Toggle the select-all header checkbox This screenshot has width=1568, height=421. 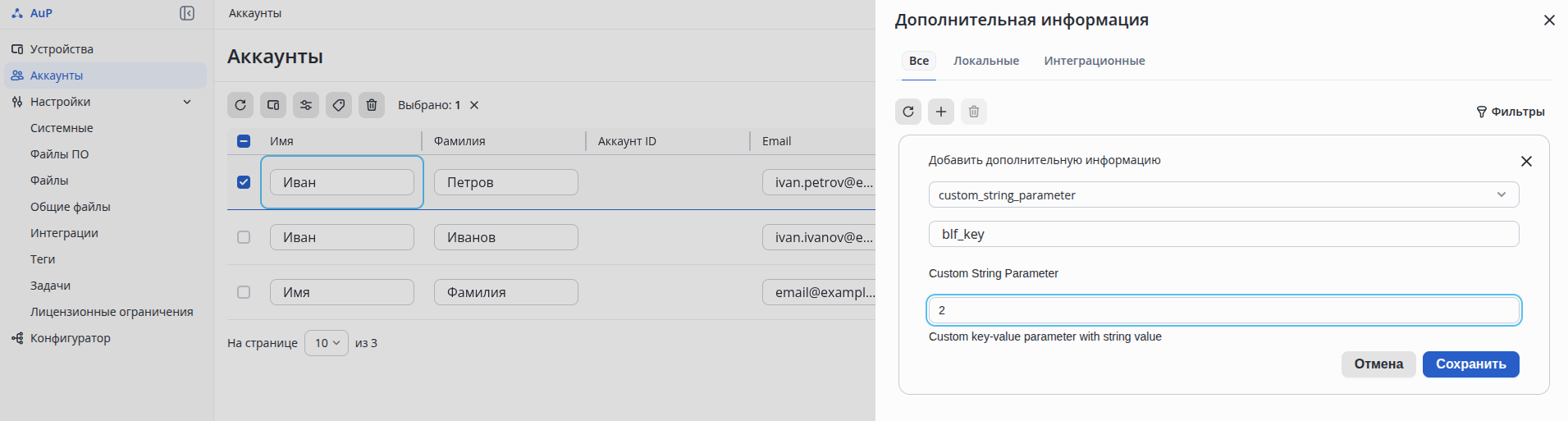point(244,141)
